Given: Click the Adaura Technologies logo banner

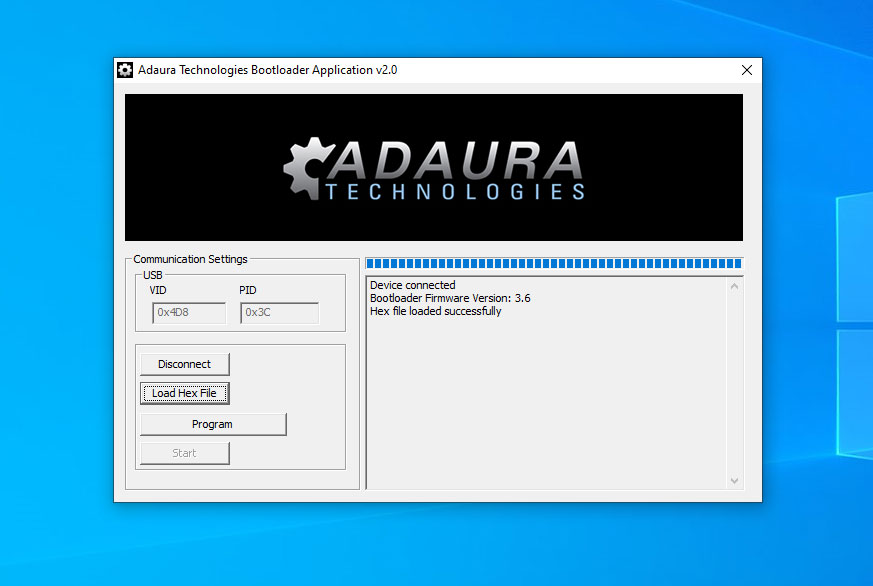Looking at the screenshot, I should tap(433, 167).
